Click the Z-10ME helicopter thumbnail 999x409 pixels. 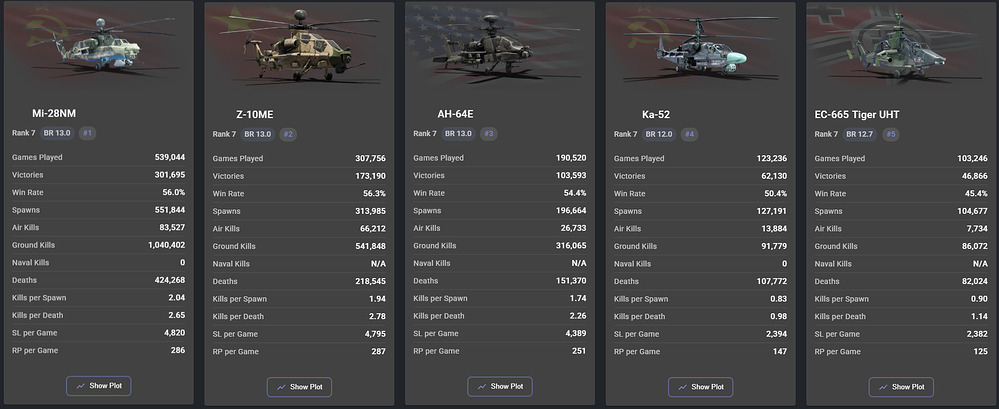point(299,45)
